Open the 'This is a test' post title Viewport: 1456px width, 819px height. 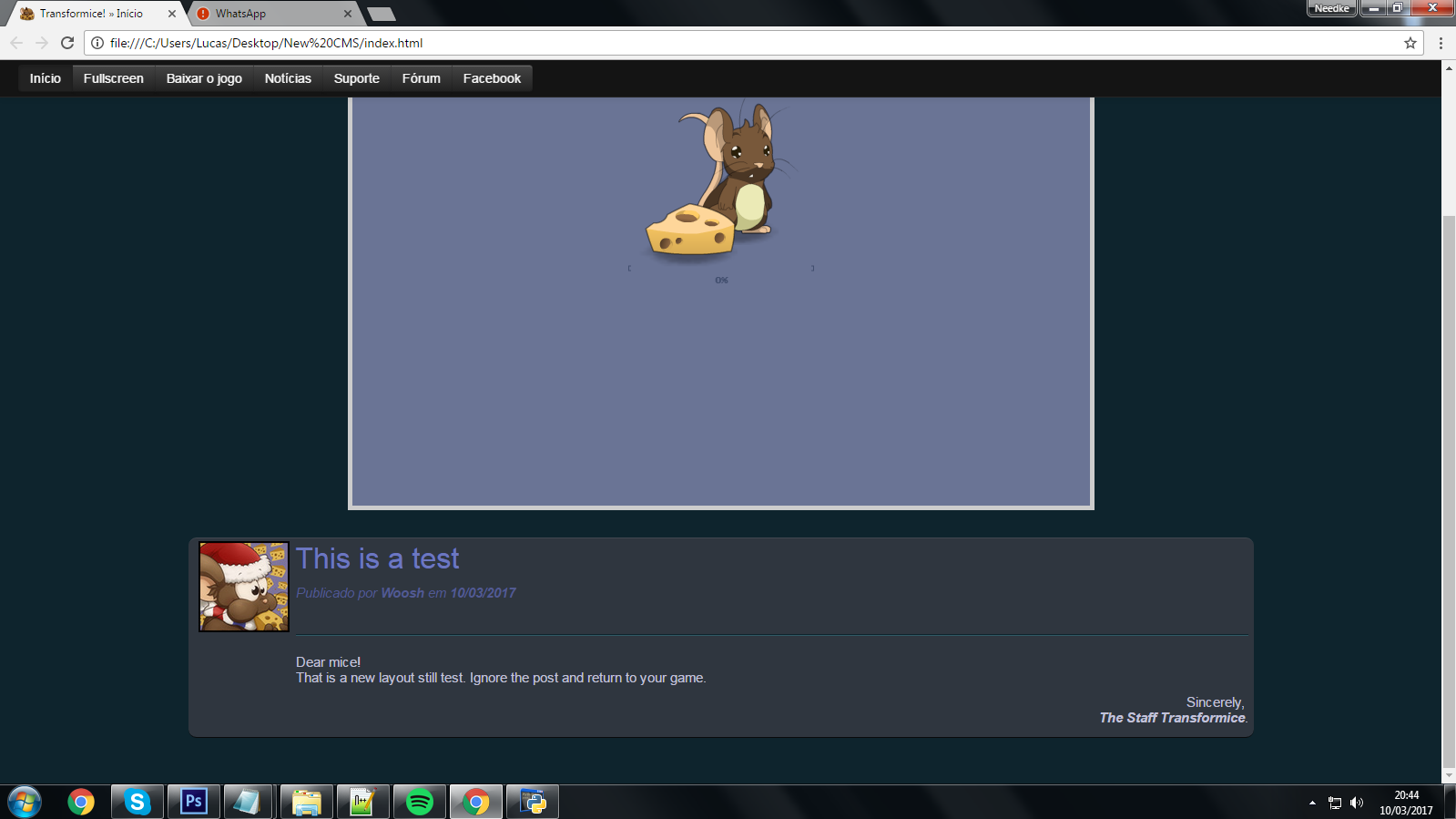[x=378, y=558]
